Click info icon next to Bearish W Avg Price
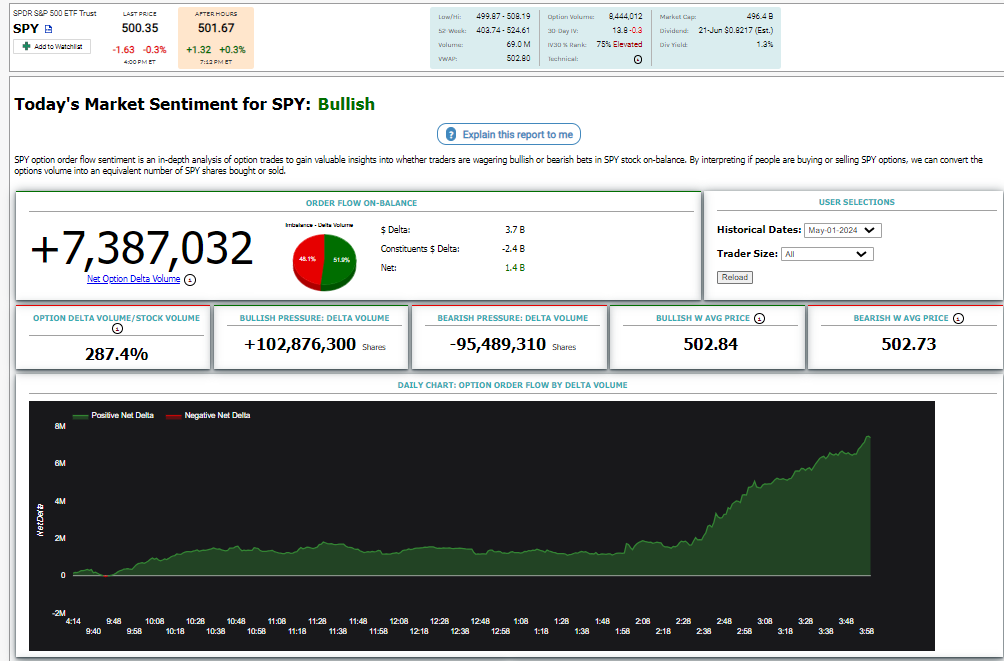 pyautogui.click(x=959, y=318)
